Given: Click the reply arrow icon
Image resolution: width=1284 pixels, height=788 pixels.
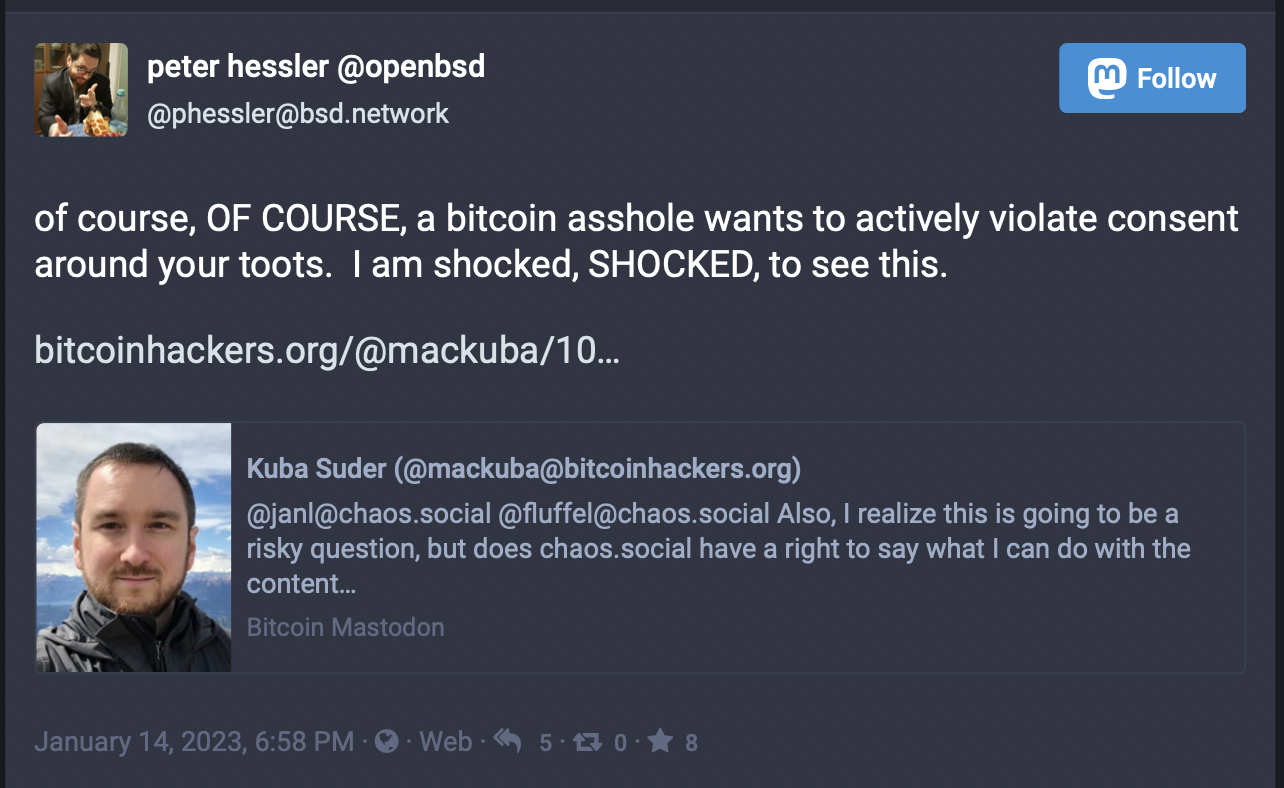Looking at the screenshot, I should click(x=508, y=741).
